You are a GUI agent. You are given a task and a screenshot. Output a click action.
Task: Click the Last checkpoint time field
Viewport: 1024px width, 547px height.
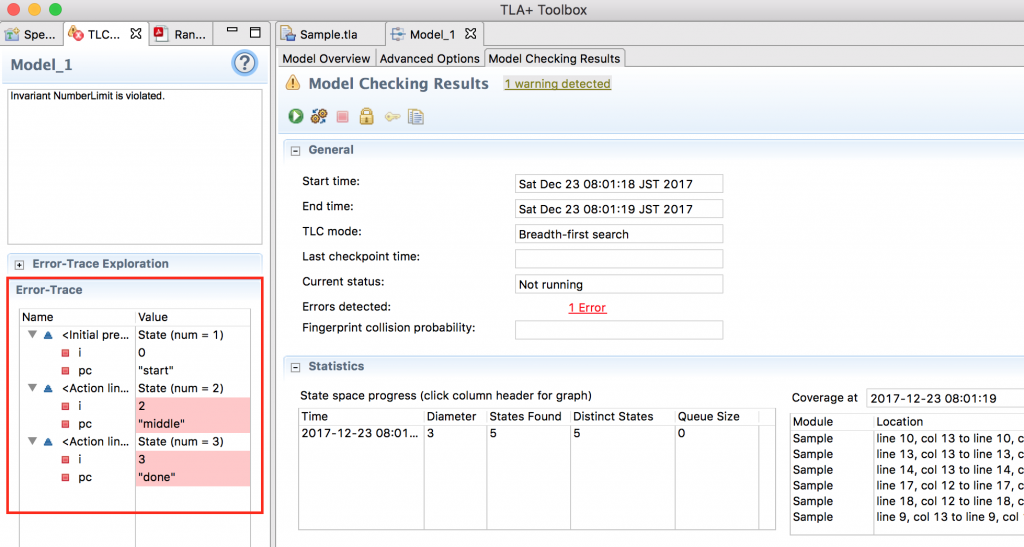coord(618,258)
